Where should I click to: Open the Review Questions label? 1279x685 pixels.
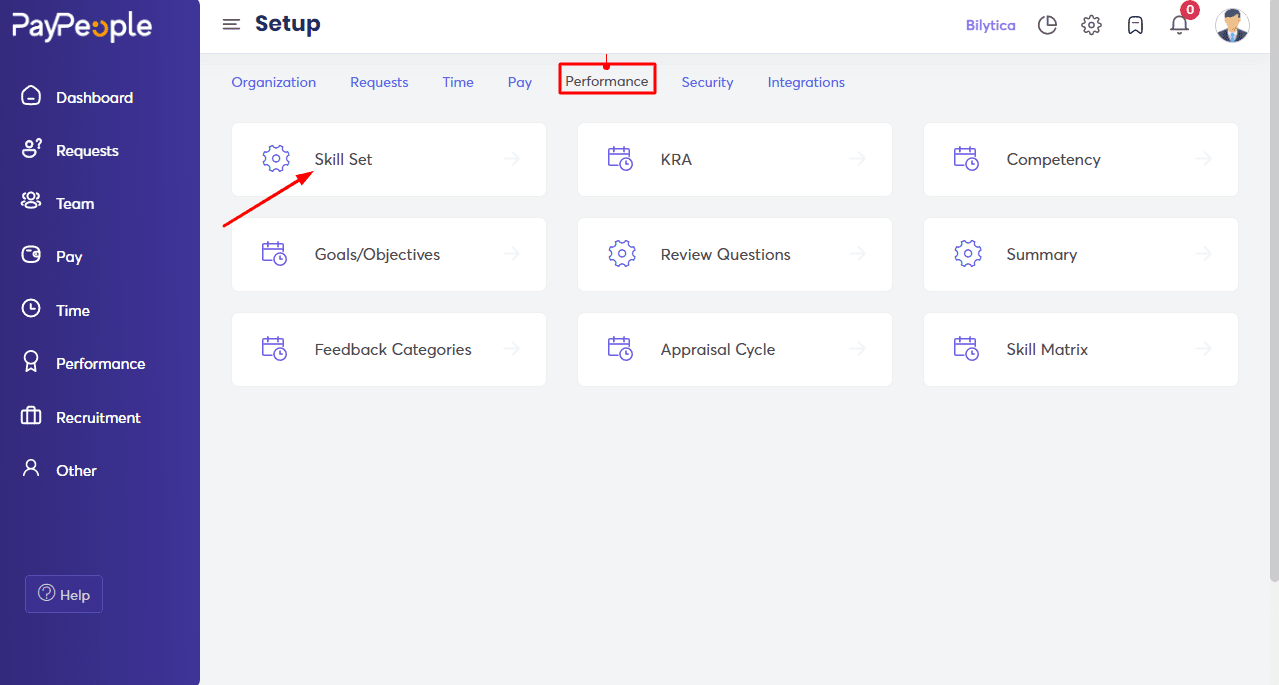726,254
